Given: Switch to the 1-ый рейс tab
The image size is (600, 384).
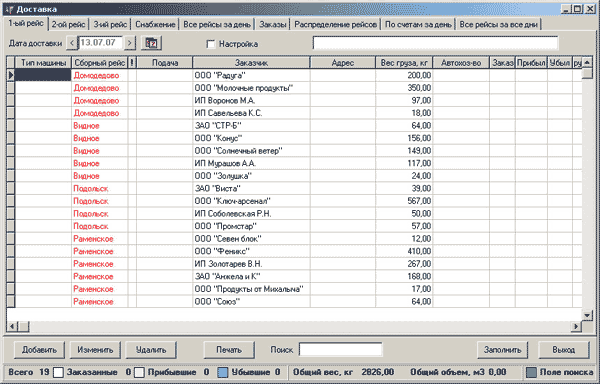Looking at the screenshot, I should 26,23.
